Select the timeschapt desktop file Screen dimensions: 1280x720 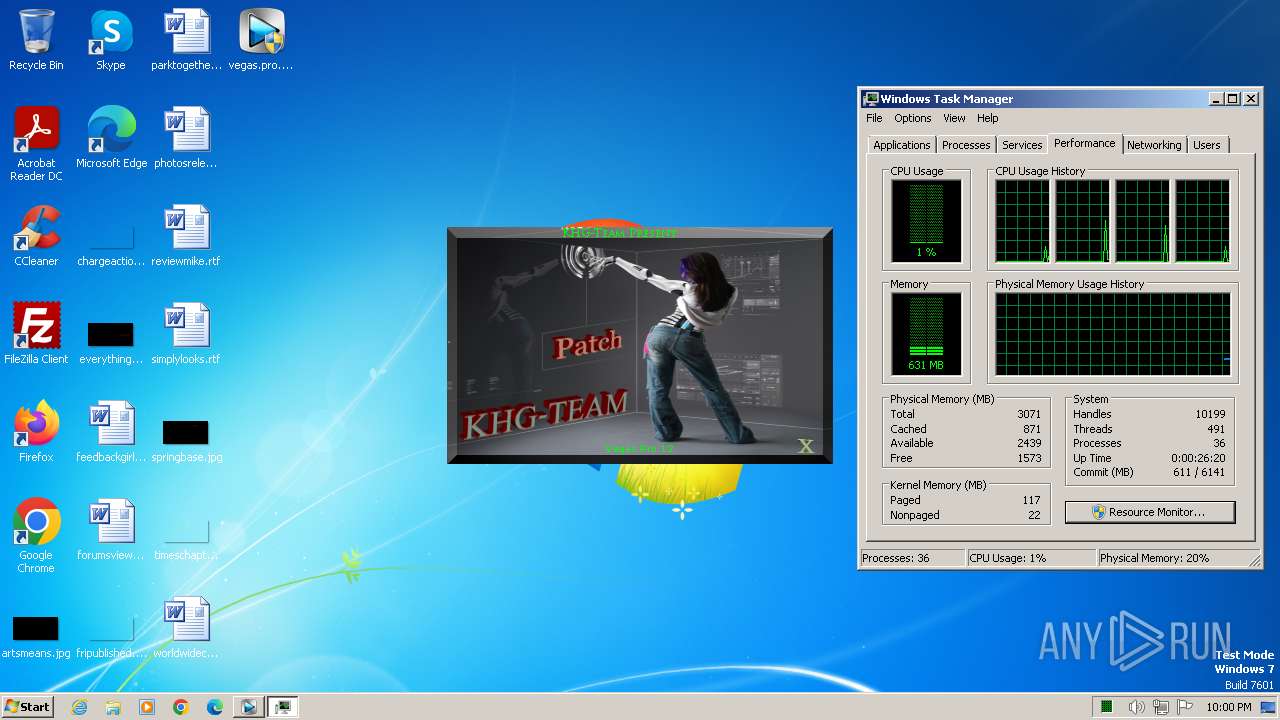click(186, 540)
